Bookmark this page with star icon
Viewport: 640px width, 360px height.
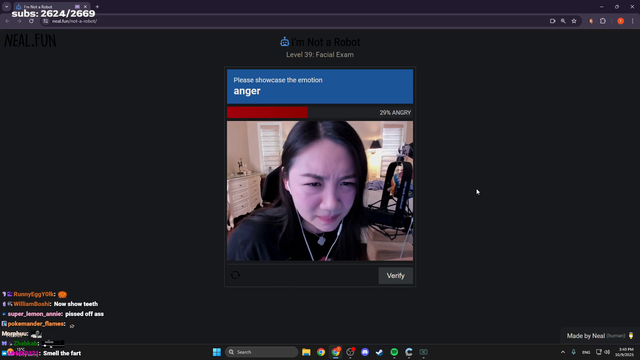[574, 21]
